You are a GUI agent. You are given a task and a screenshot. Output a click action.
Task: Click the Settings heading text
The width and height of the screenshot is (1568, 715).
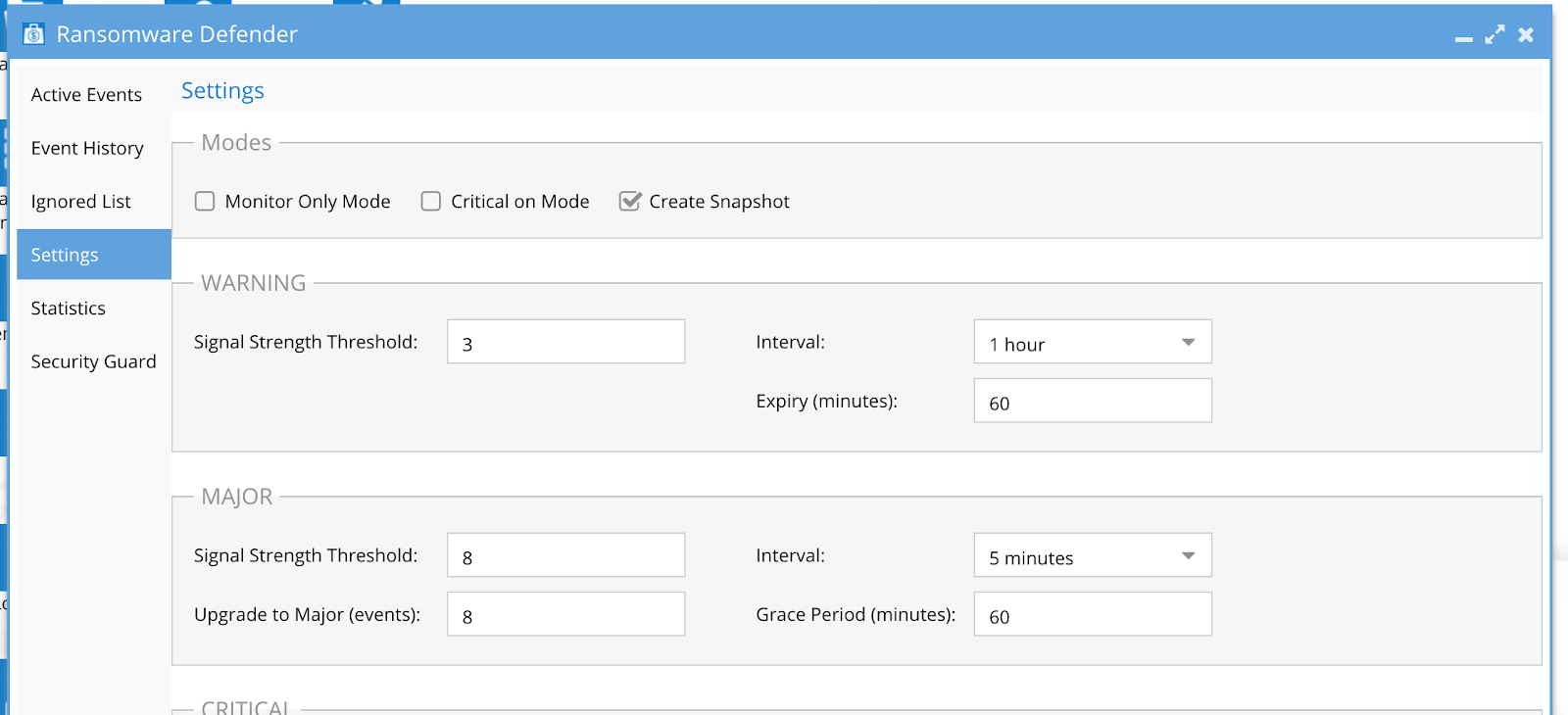[222, 91]
